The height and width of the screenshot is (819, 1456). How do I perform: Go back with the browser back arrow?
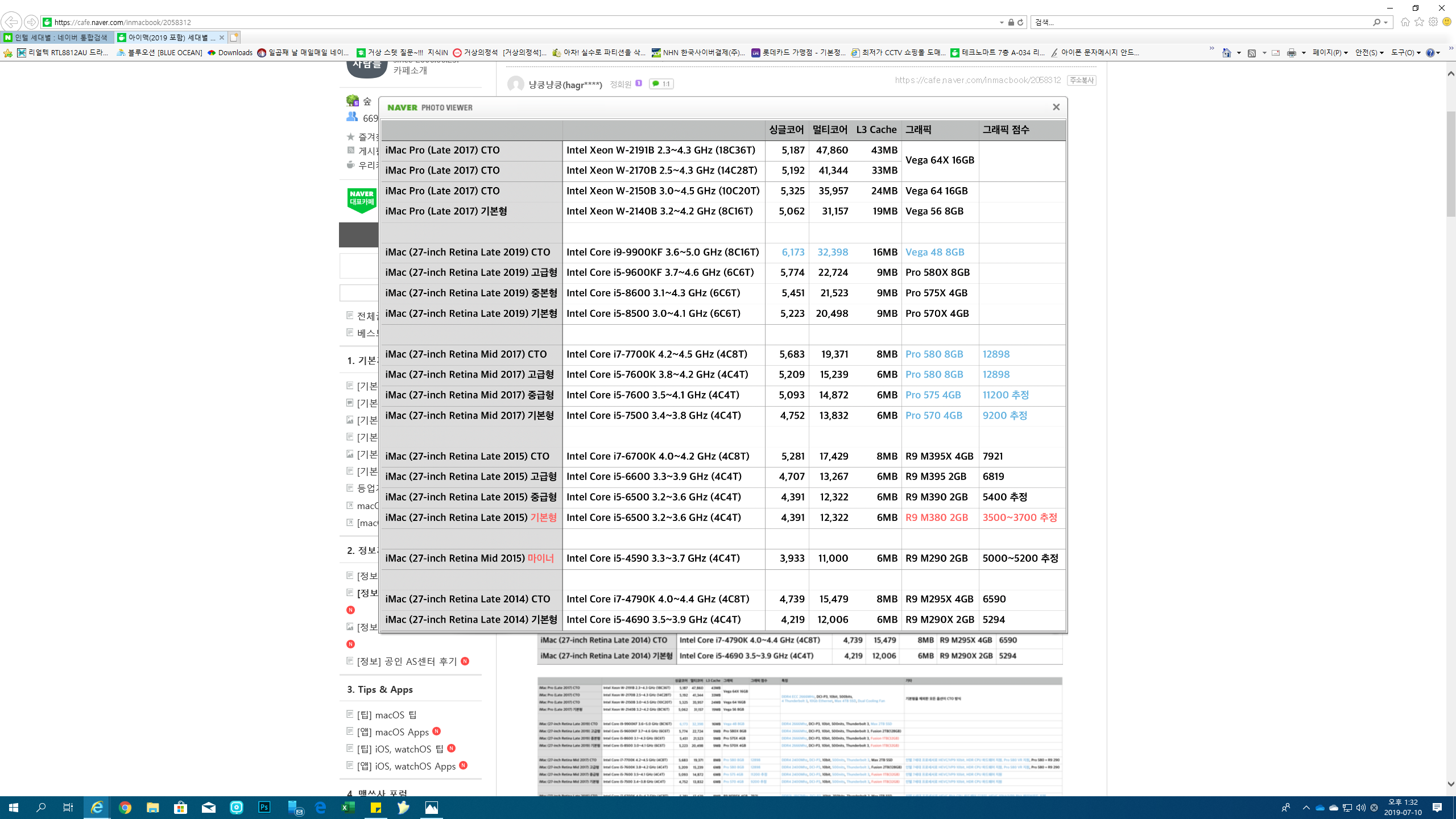tap(11, 22)
